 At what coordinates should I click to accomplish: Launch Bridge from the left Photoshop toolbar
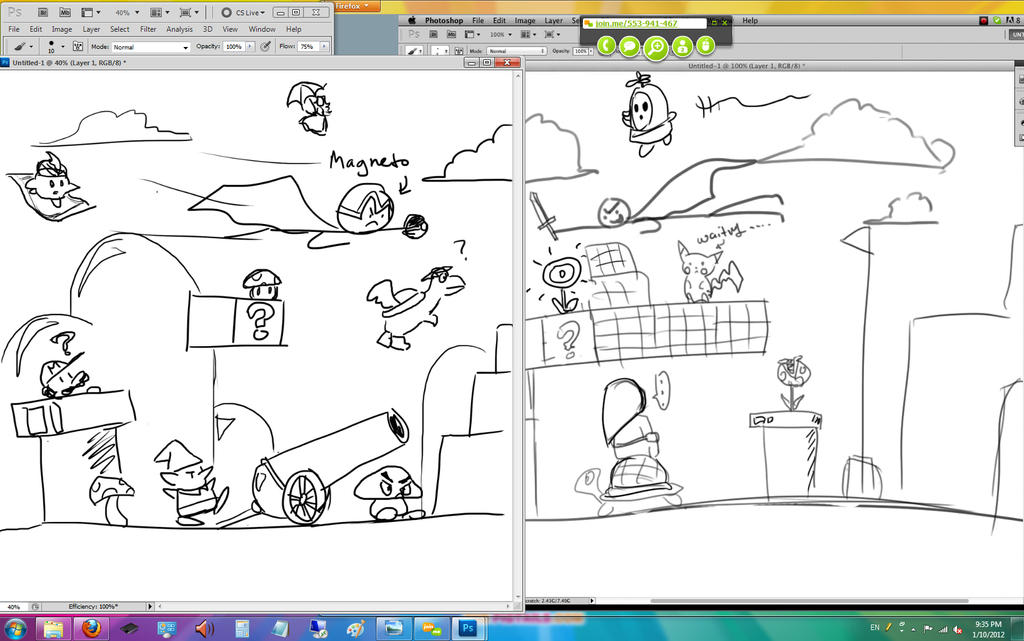pyautogui.click(x=42, y=12)
